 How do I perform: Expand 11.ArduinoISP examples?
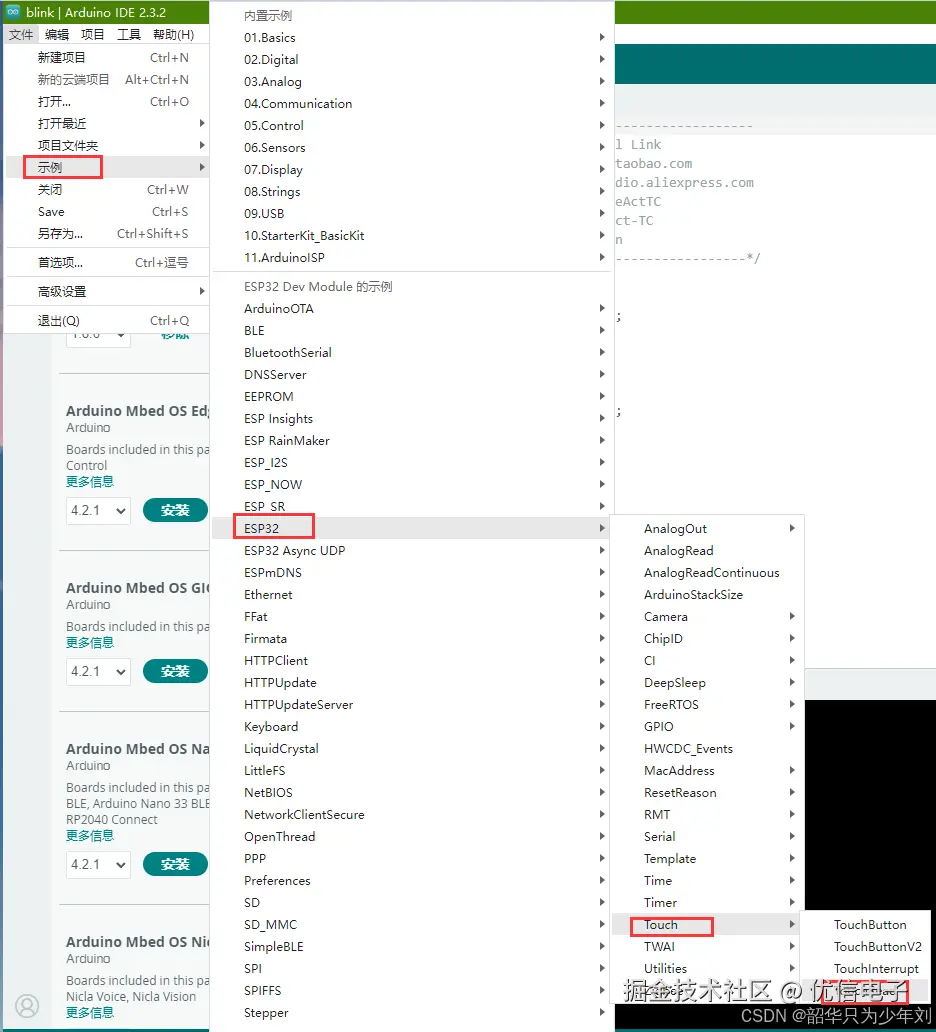[x=412, y=257]
